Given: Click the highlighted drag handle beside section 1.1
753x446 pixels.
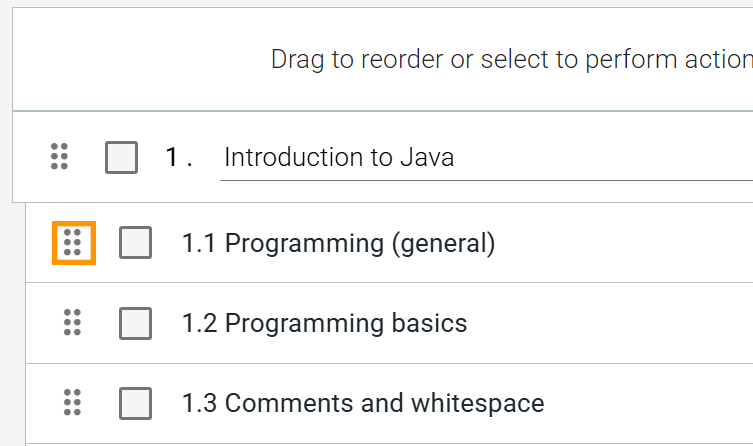Looking at the screenshot, I should [x=73, y=243].
